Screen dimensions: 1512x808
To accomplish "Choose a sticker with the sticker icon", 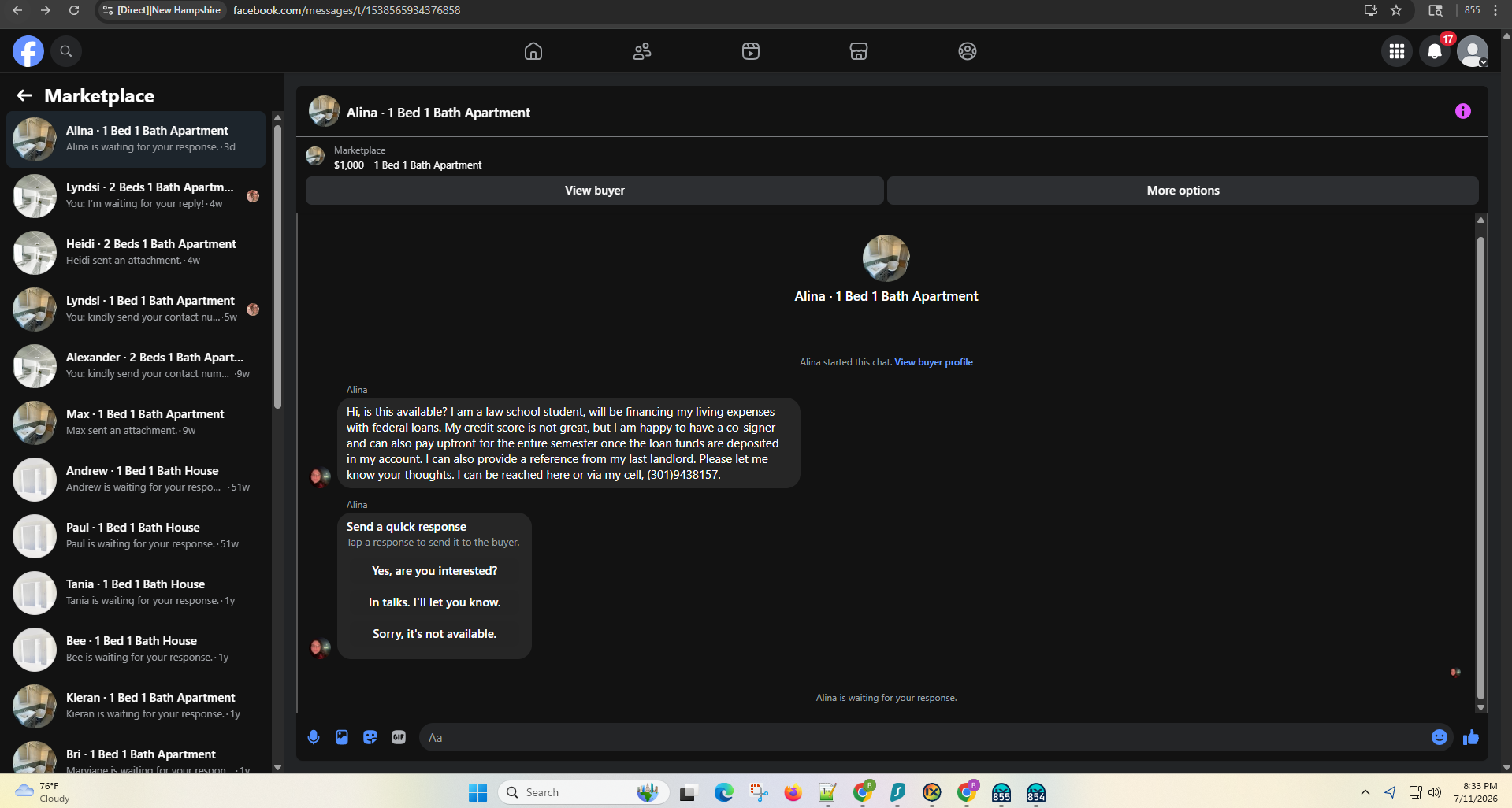I will 370,737.
